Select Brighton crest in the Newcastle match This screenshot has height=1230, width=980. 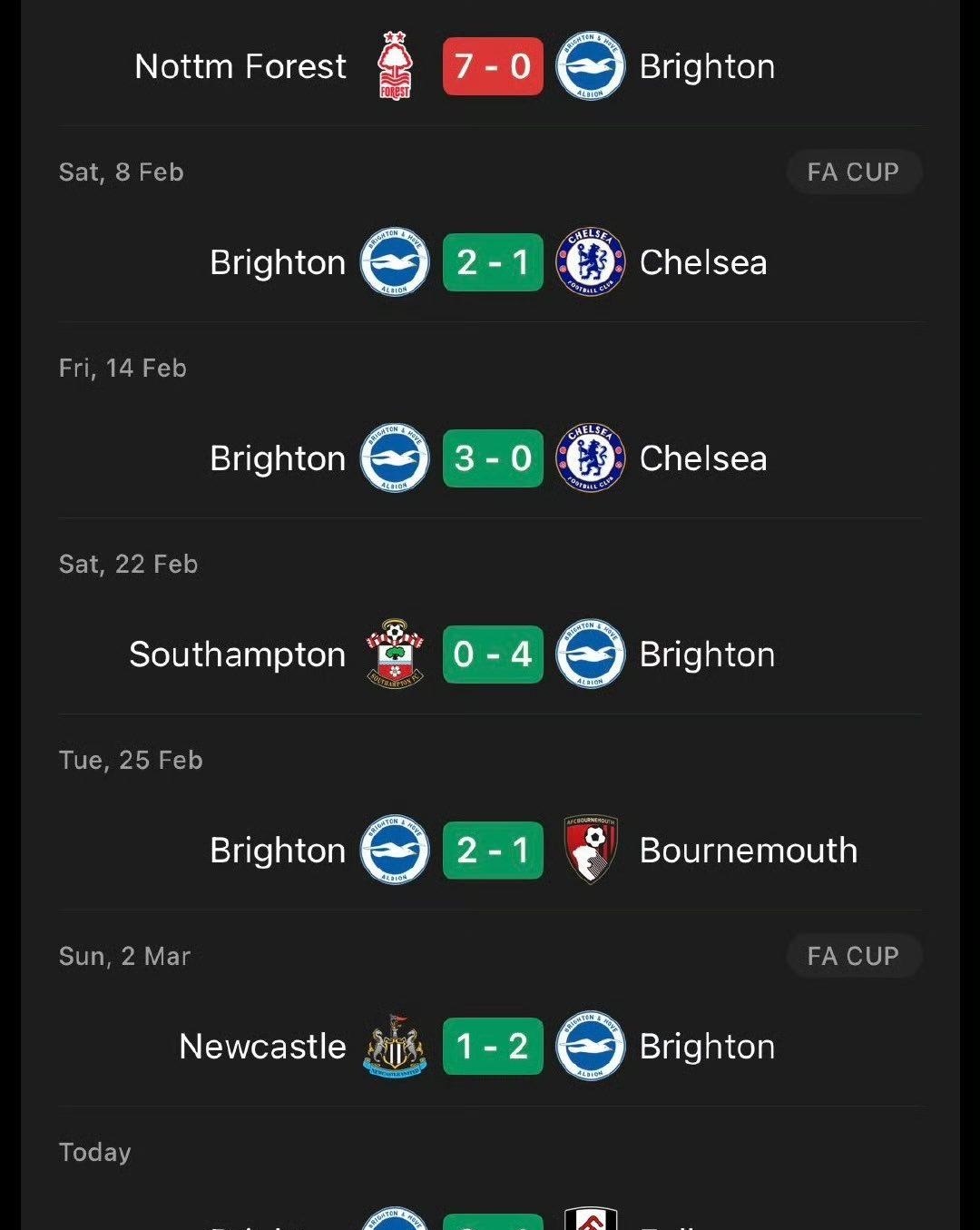click(x=590, y=1047)
